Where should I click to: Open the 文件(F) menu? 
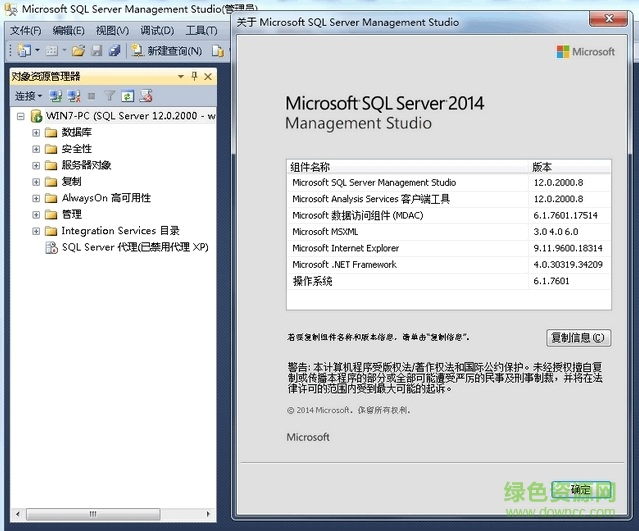25,31
